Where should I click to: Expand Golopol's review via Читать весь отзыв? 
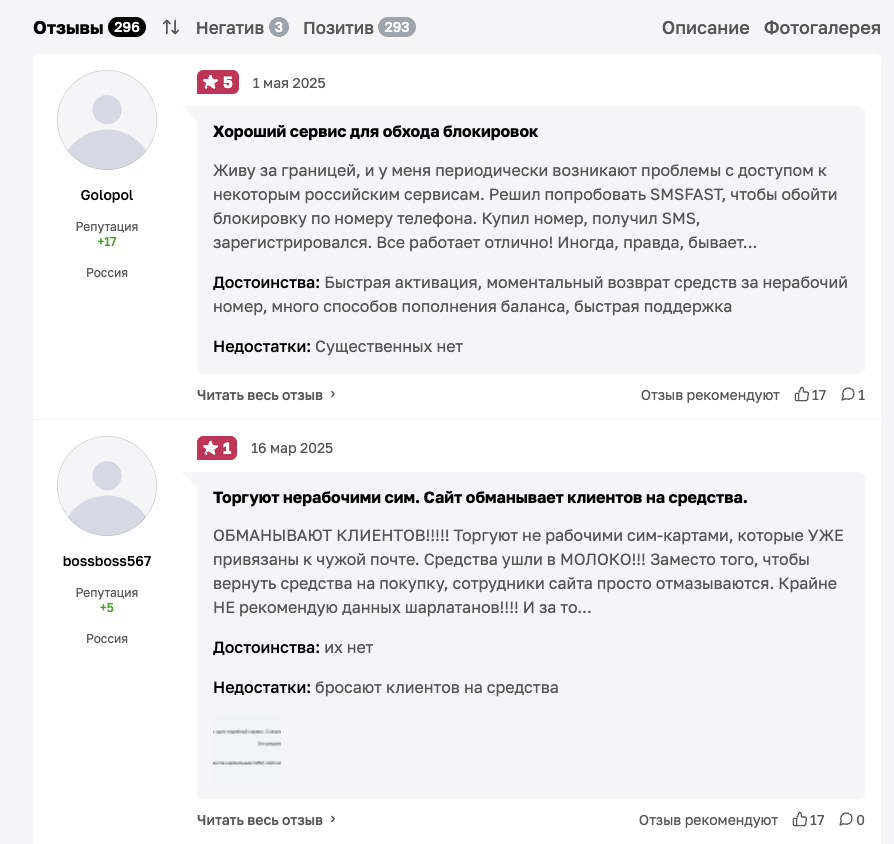266,395
